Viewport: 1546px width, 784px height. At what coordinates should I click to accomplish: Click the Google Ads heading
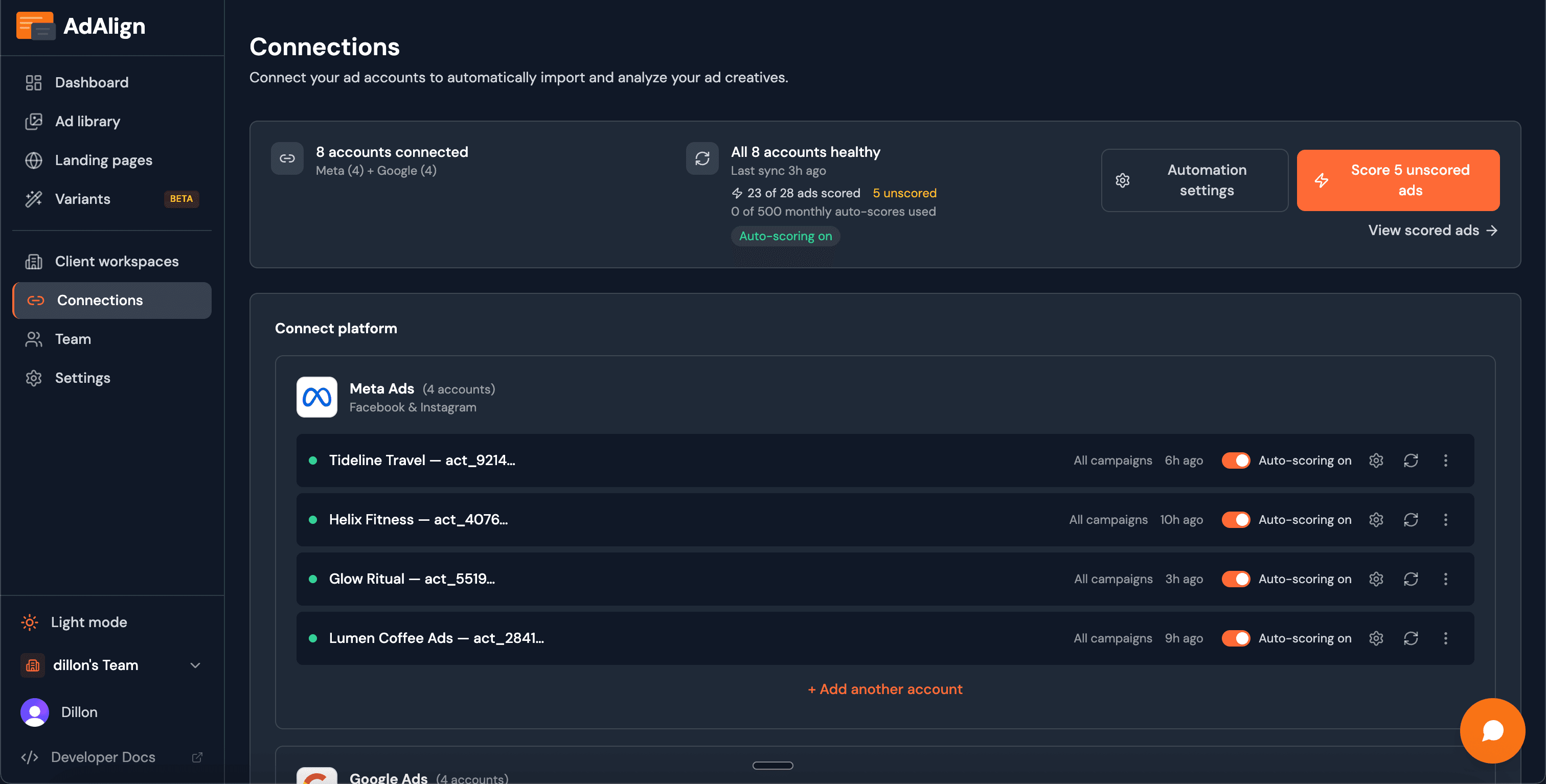[389, 777]
